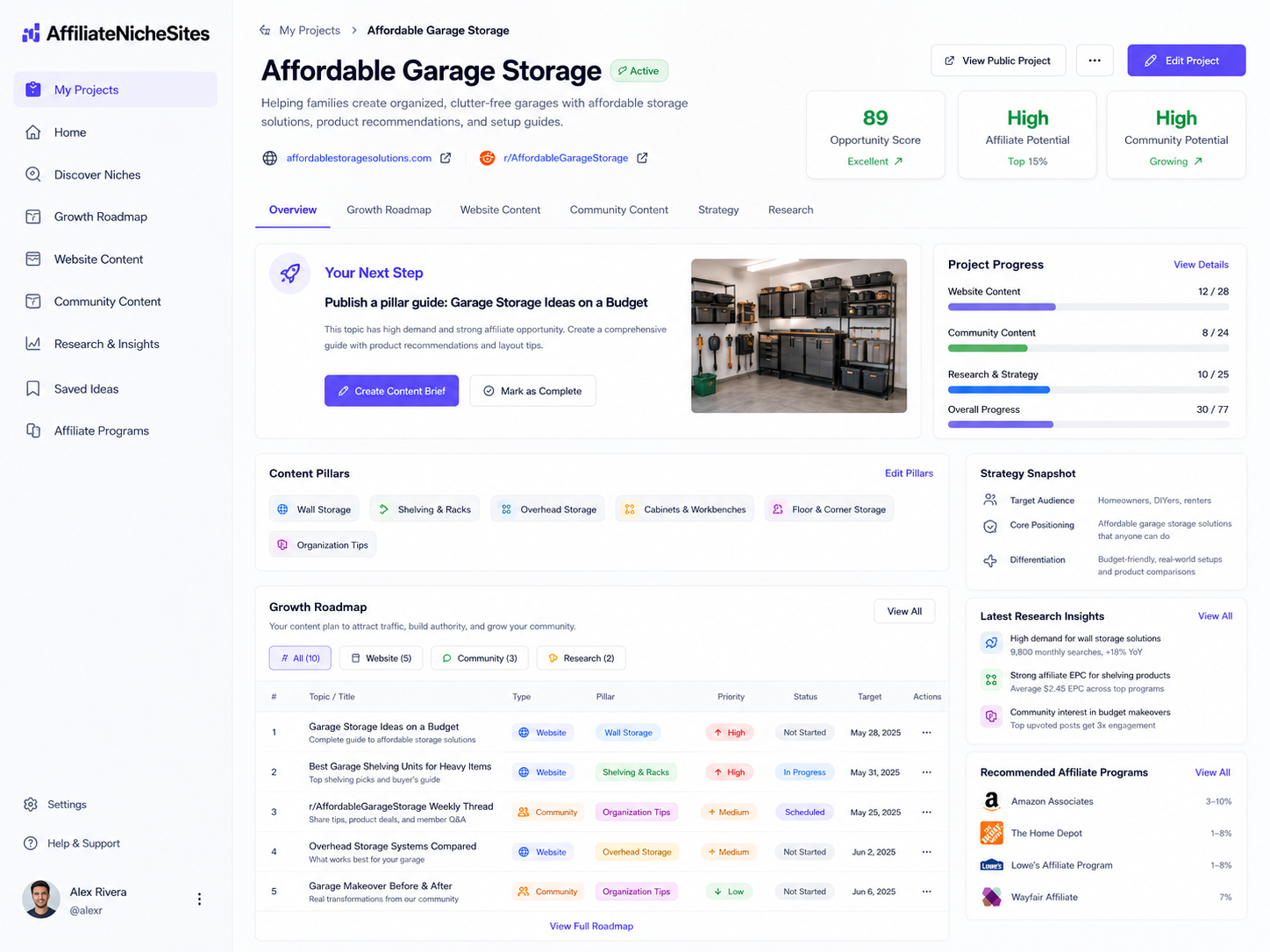This screenshot has width=1270, height=952.
Task: Click the wall storage demand insight icon
Action: tap(991, 643)
